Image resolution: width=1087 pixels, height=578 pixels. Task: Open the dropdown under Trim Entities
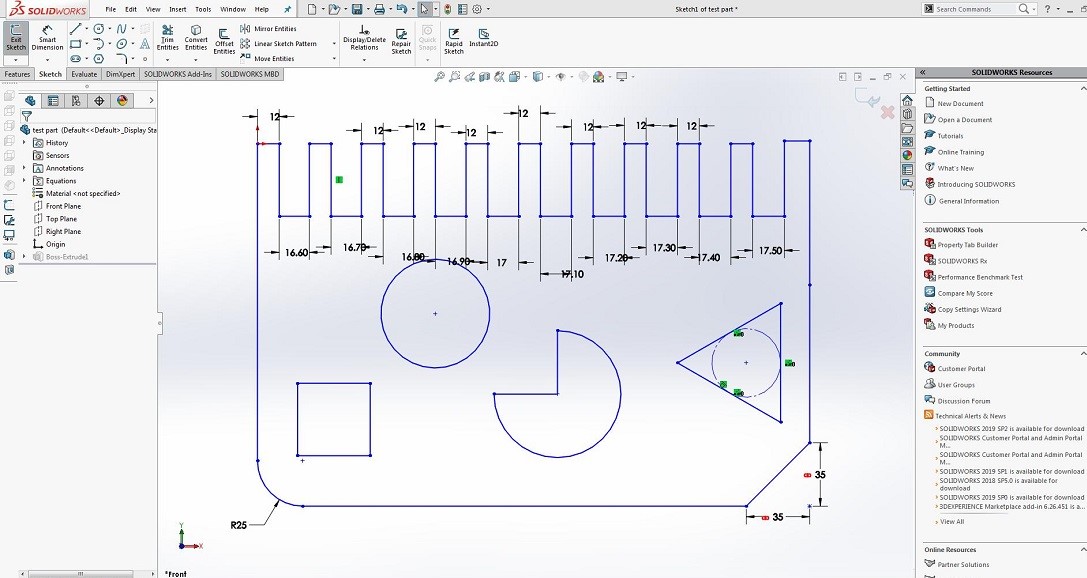167,60
